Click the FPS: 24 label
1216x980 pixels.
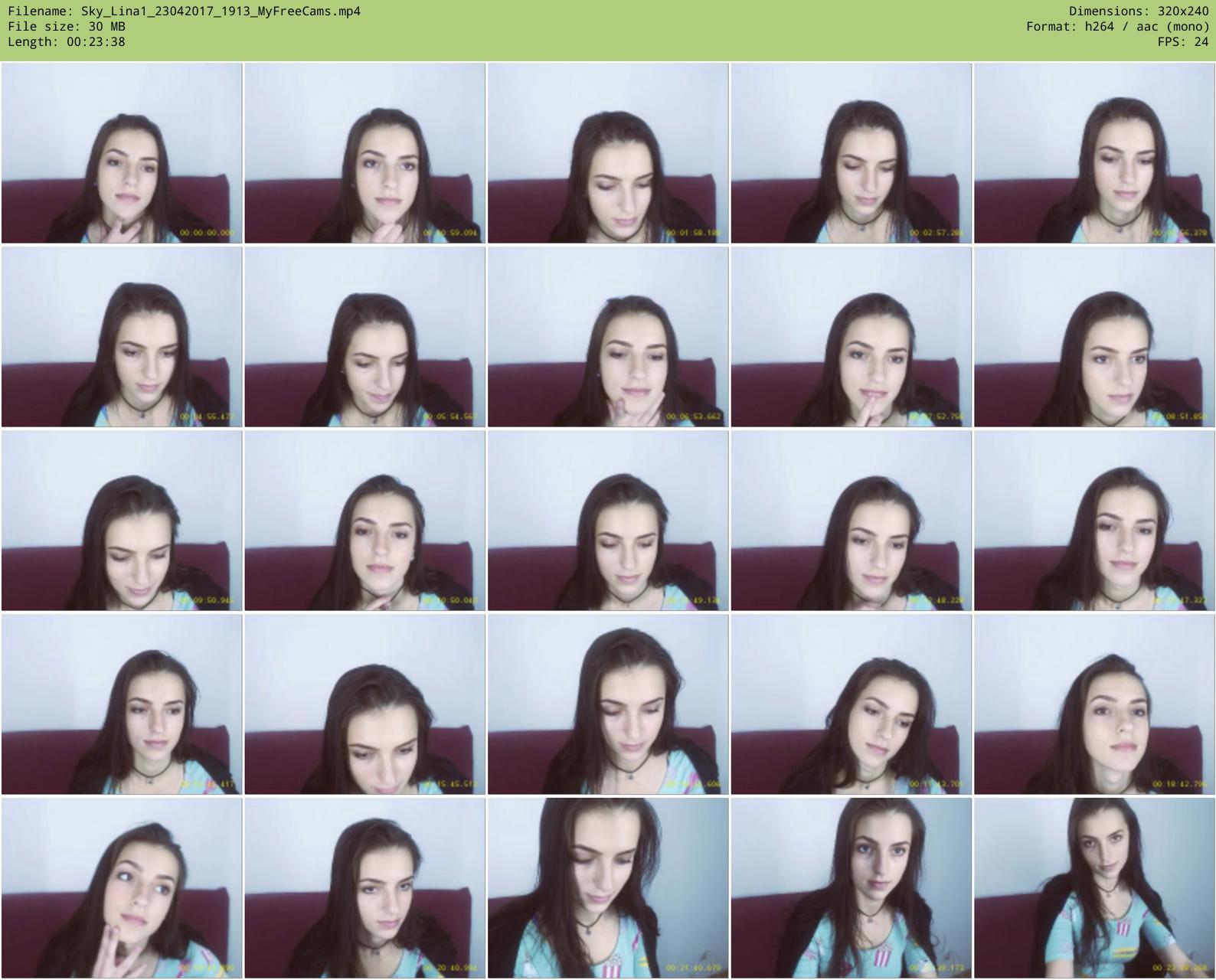(x=1182, y=41)
